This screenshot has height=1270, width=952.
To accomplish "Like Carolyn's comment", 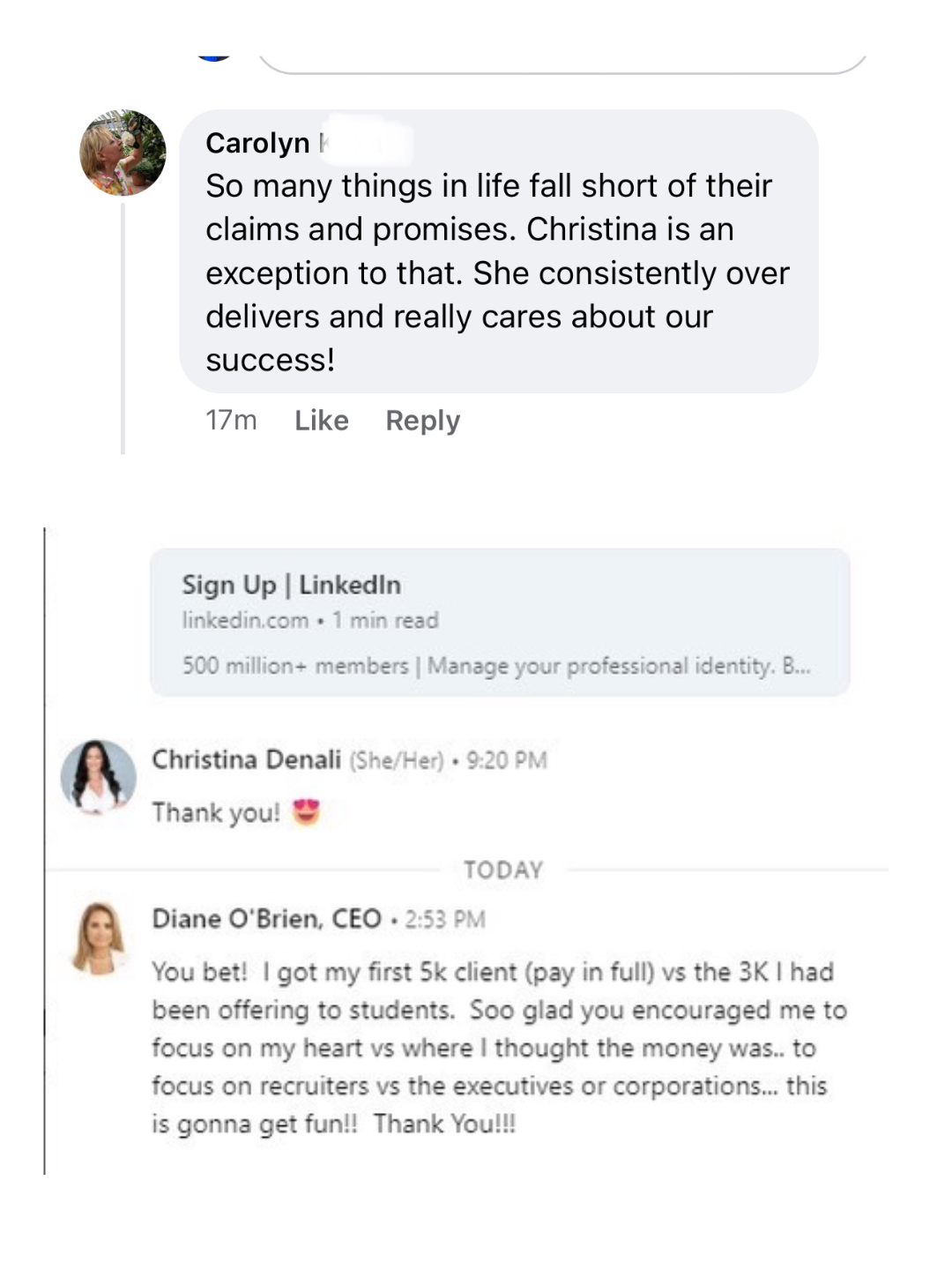I will pyautogui.click(x=321, y=421).
